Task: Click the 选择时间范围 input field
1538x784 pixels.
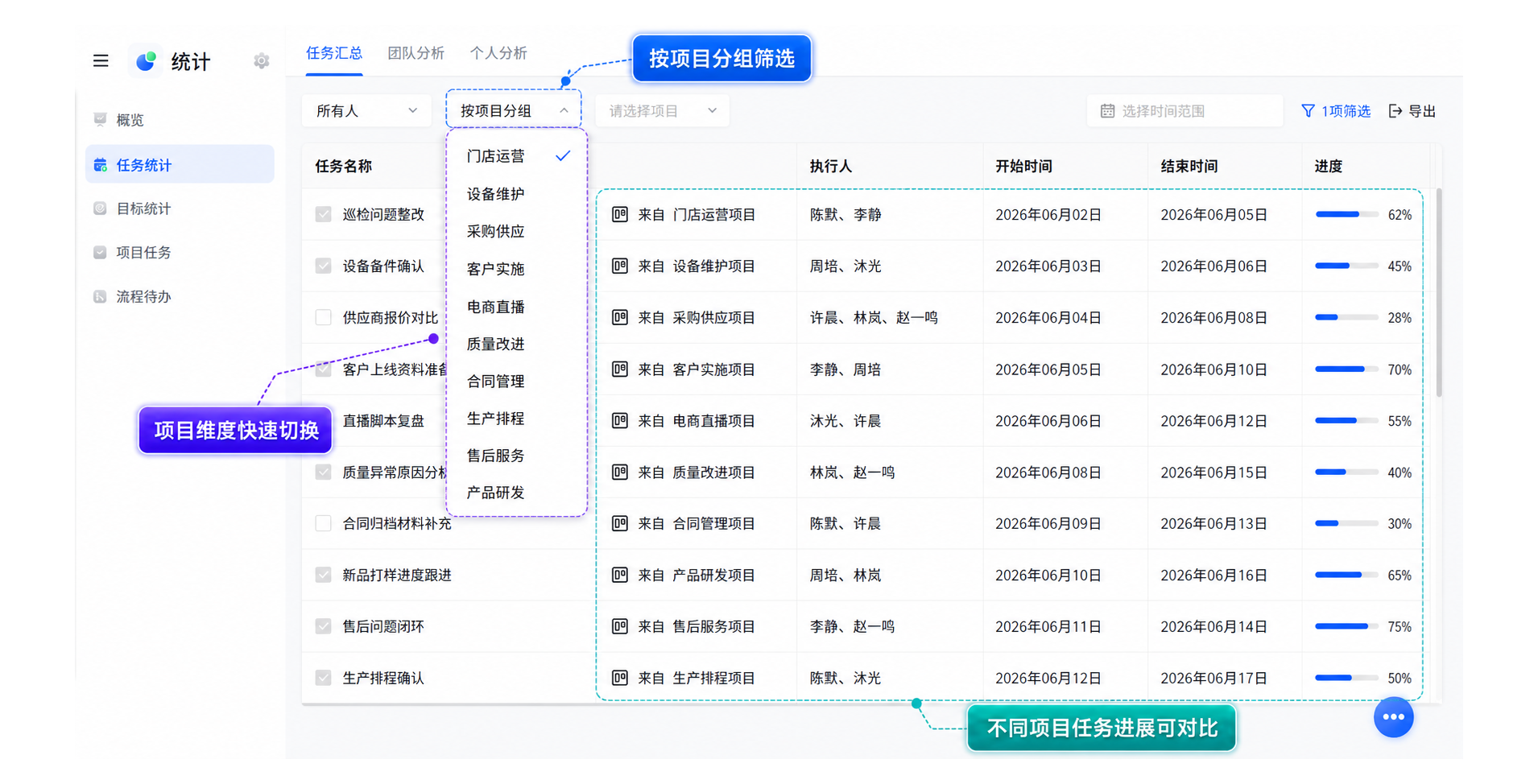Action: [x=1185, y=111]
